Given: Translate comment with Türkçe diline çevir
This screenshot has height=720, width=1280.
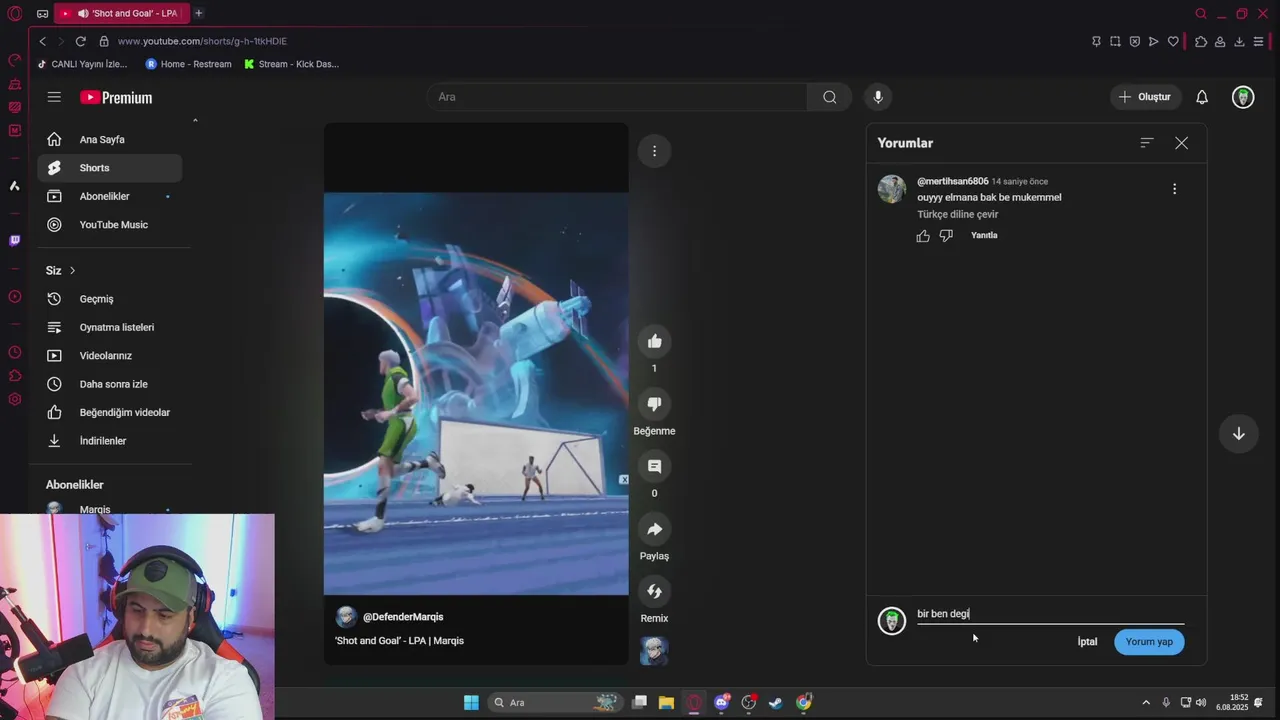Looking at the screenshot, I should pos(957,214).
